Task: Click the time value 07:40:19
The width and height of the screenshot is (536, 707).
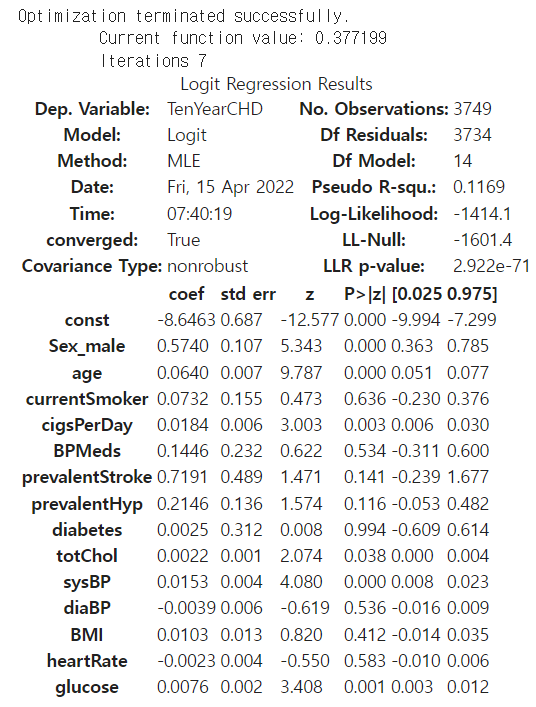Action: tap(199, 214)
